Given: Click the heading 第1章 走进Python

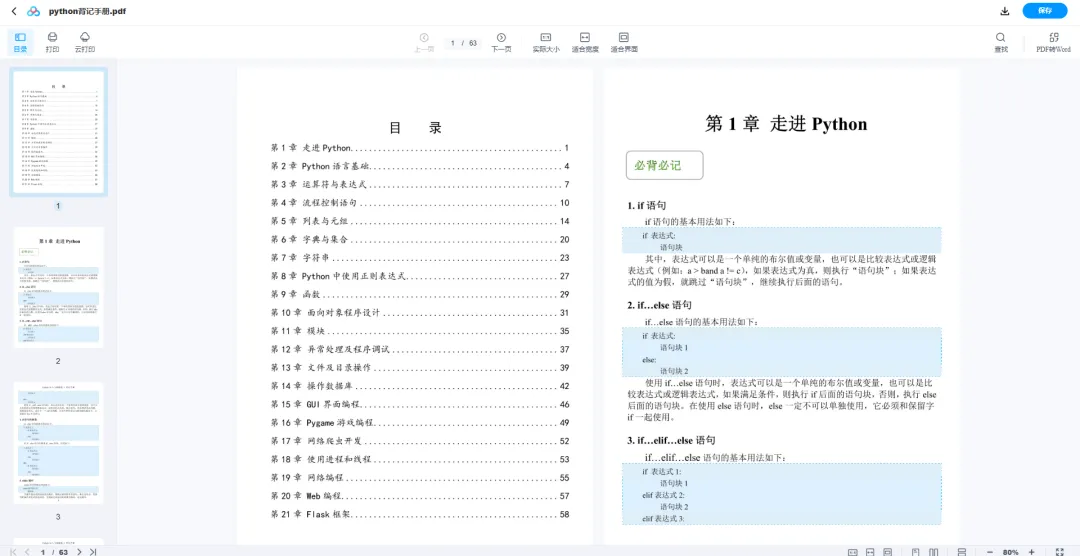Looking at the screenshot, I should 786,124.
